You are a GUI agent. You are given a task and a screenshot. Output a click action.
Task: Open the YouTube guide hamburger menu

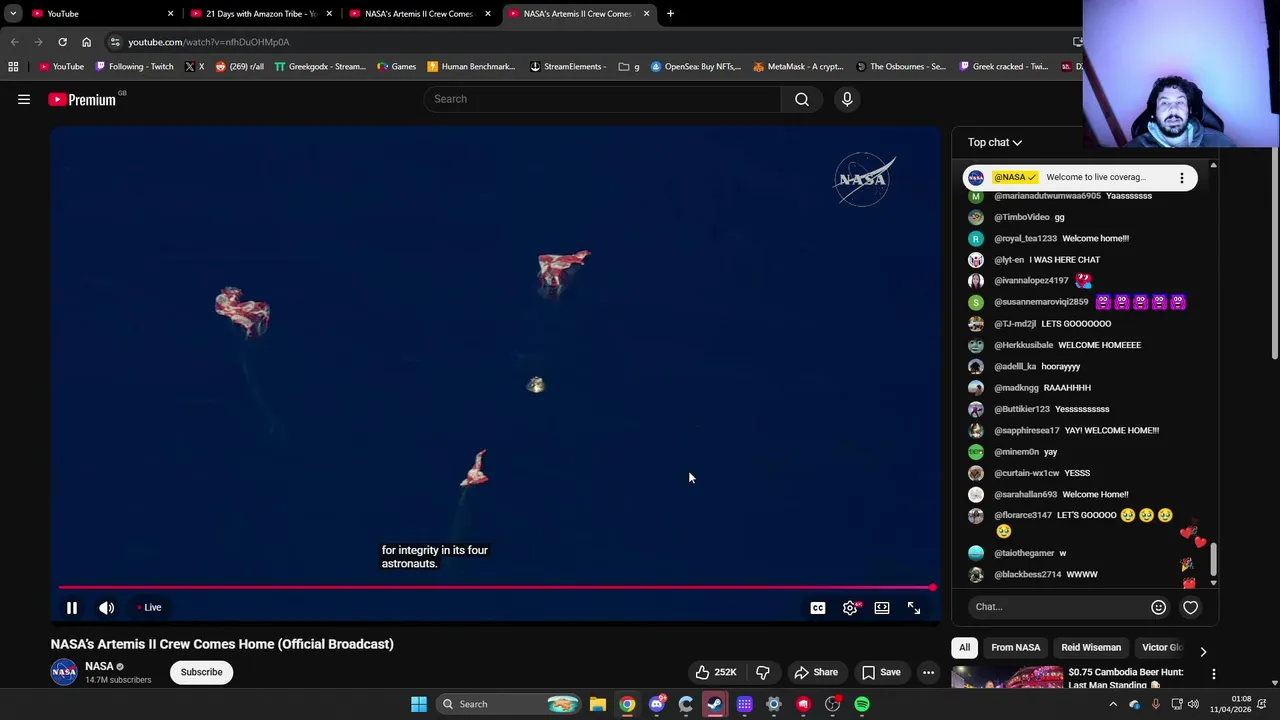click(24, 99)
